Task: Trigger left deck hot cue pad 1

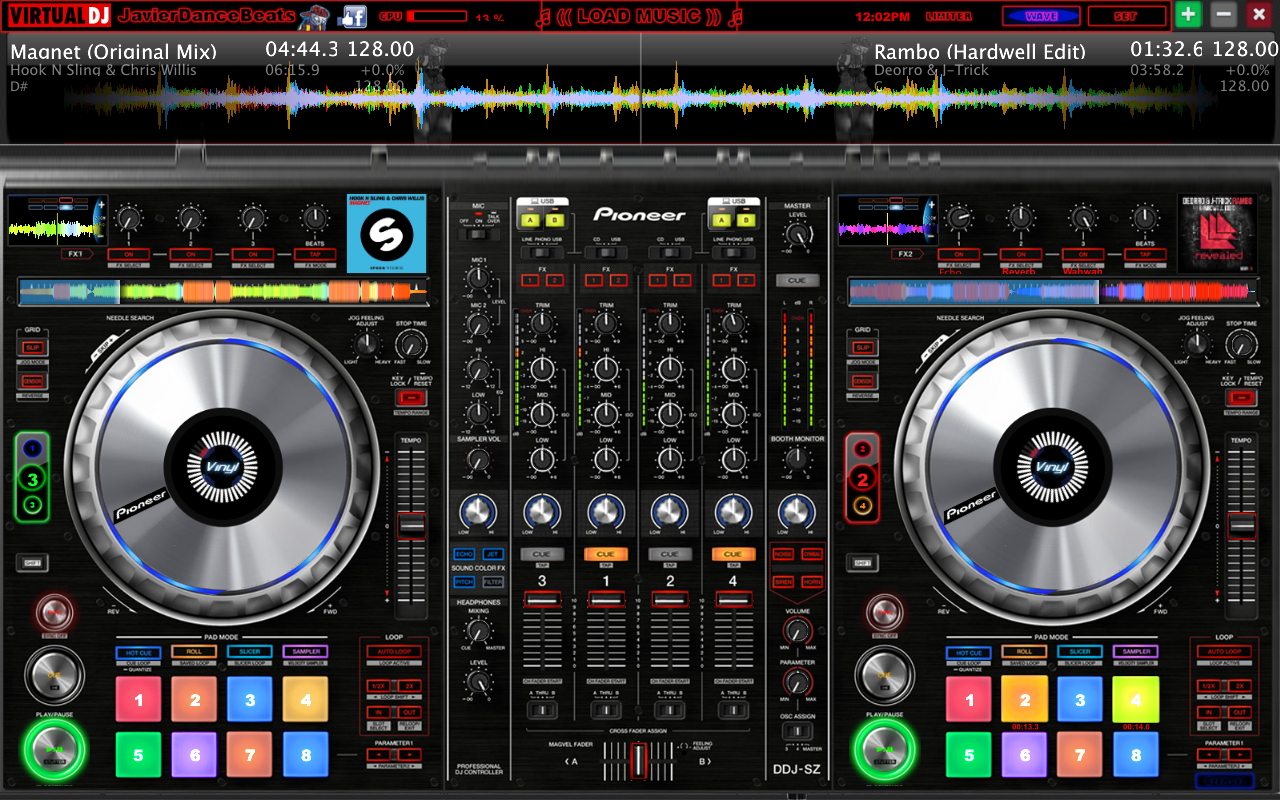Action: 139,700
